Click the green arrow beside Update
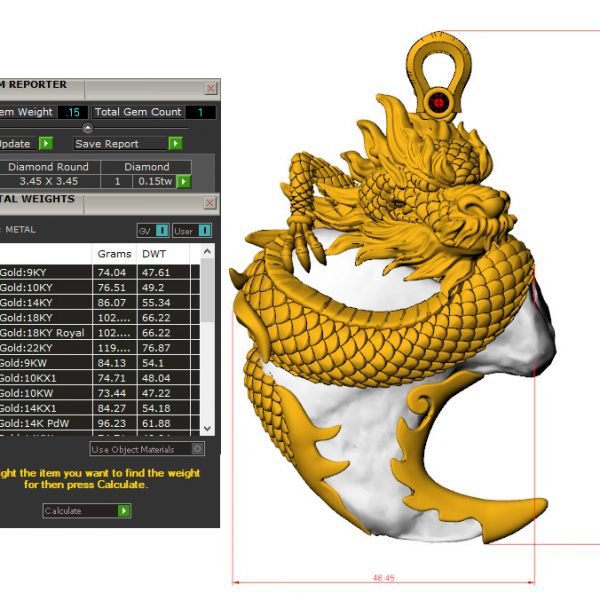600x600 pixels. click(45, 144)
